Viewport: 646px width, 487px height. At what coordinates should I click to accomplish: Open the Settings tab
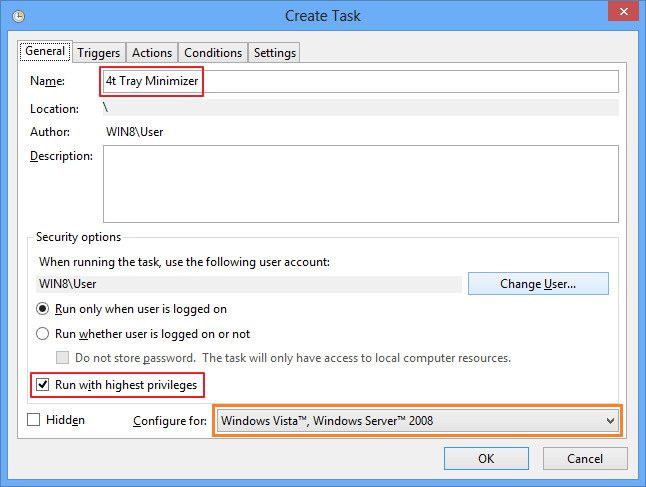(274, 53)
